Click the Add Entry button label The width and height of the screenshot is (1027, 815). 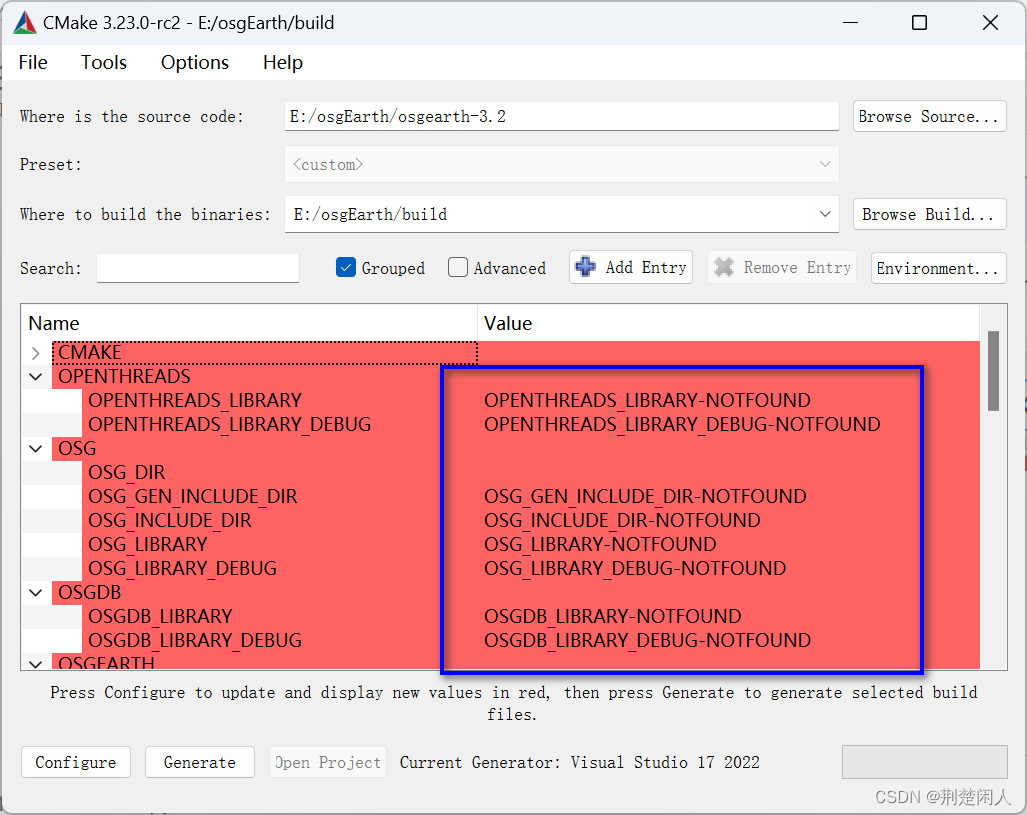[x=645, y=267]
